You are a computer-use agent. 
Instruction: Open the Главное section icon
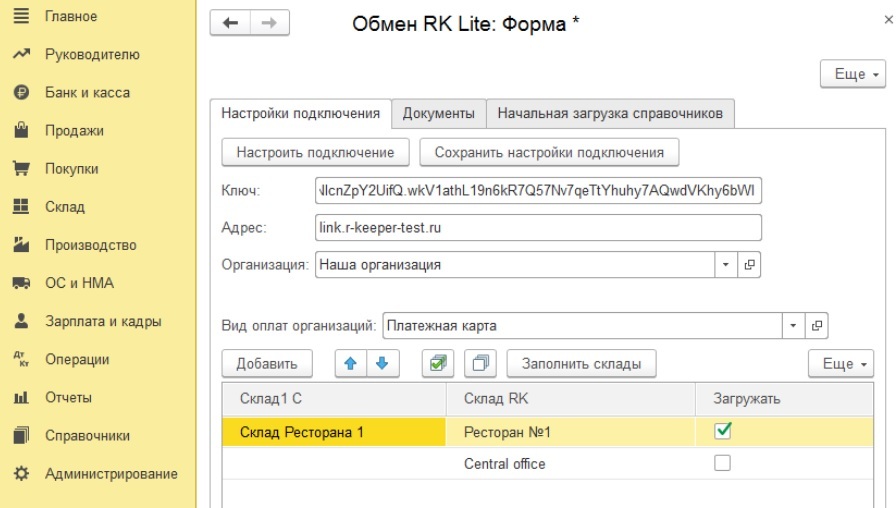[21, 16]
